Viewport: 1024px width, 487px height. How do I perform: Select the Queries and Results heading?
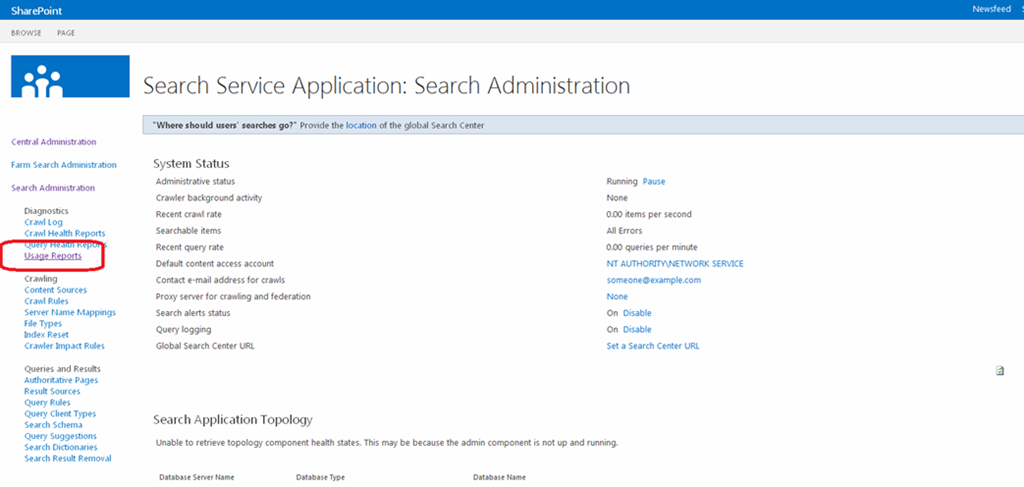[63, 369]
